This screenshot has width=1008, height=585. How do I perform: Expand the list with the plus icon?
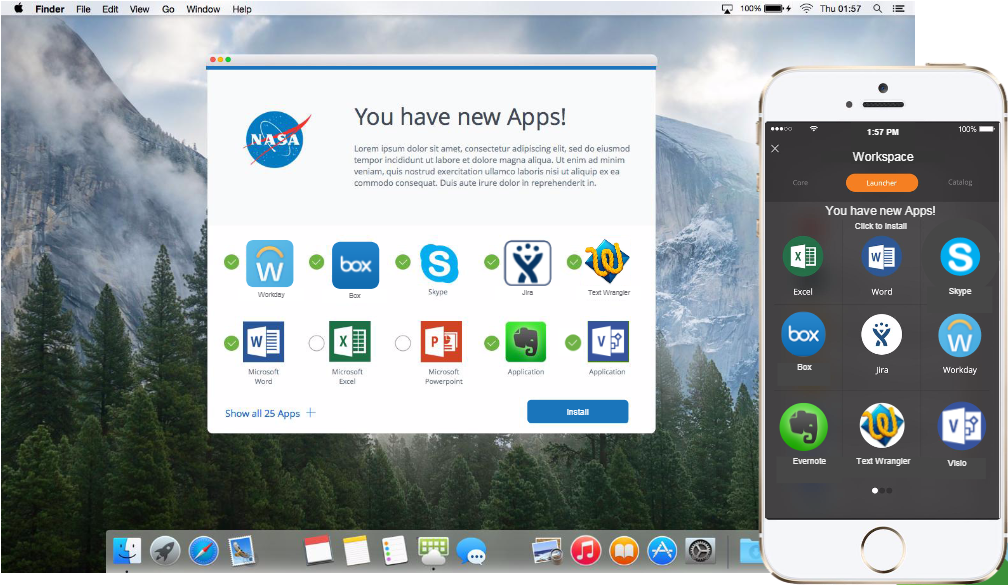click(311, 413)
